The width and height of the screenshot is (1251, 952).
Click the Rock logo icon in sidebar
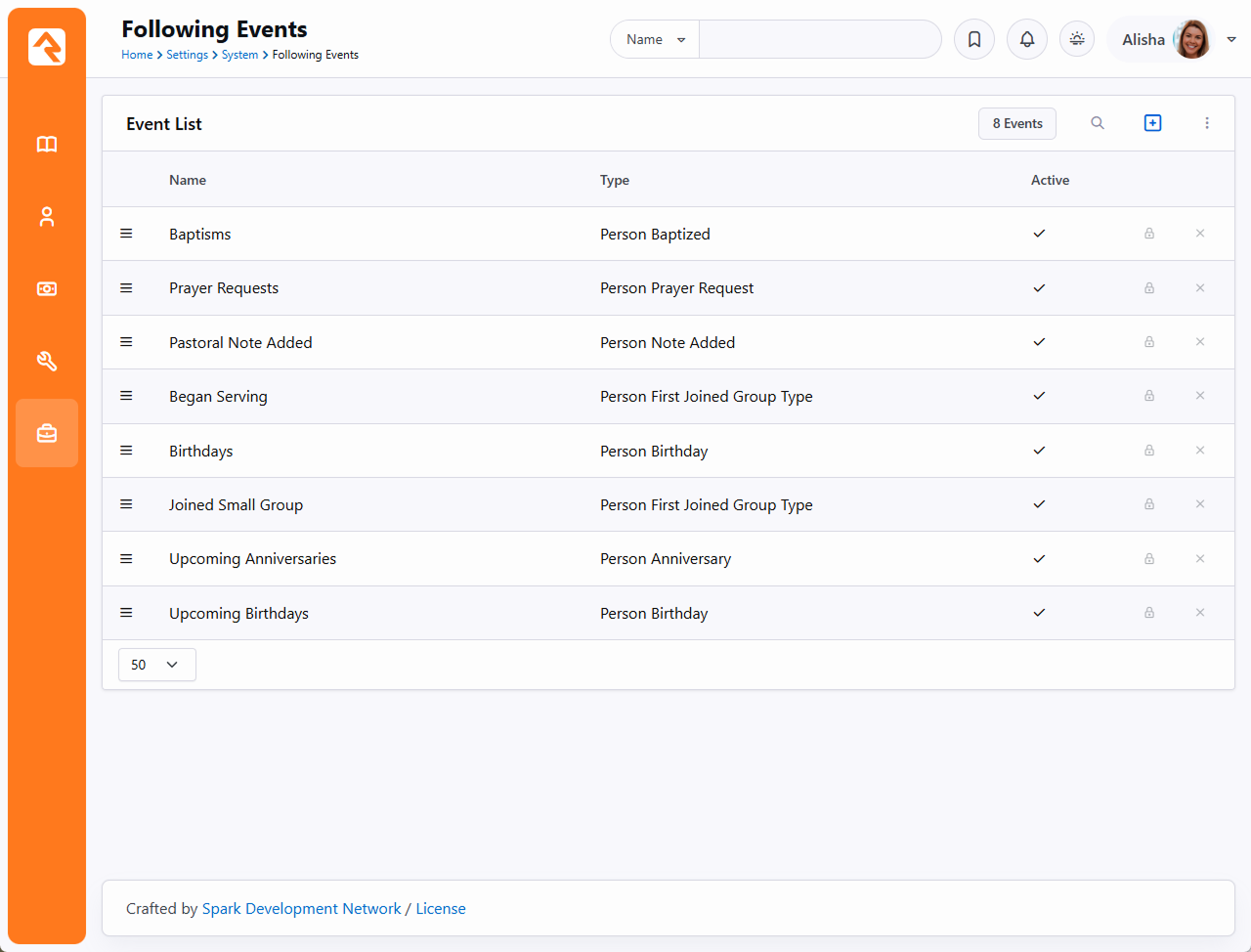(47, 47)
